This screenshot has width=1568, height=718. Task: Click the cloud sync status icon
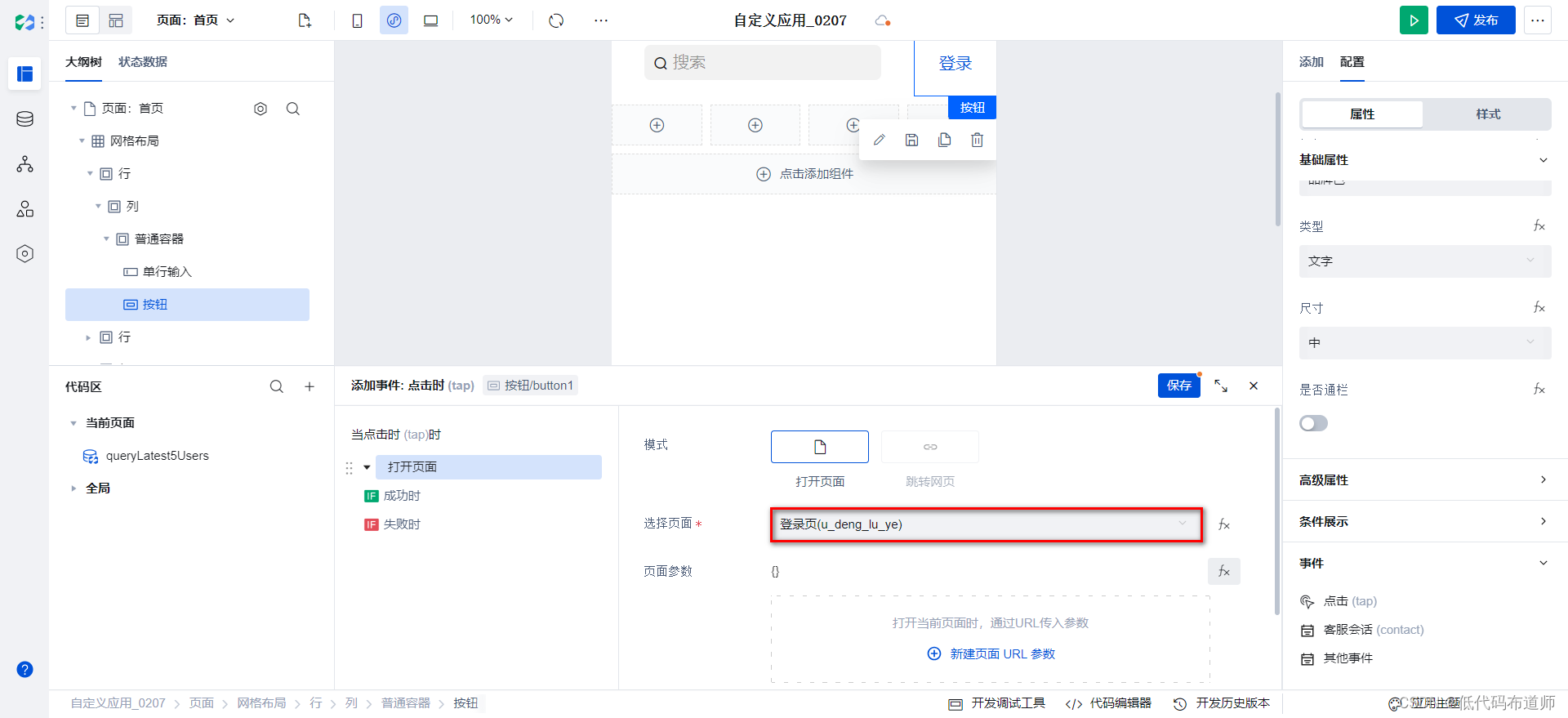(882, 20)
